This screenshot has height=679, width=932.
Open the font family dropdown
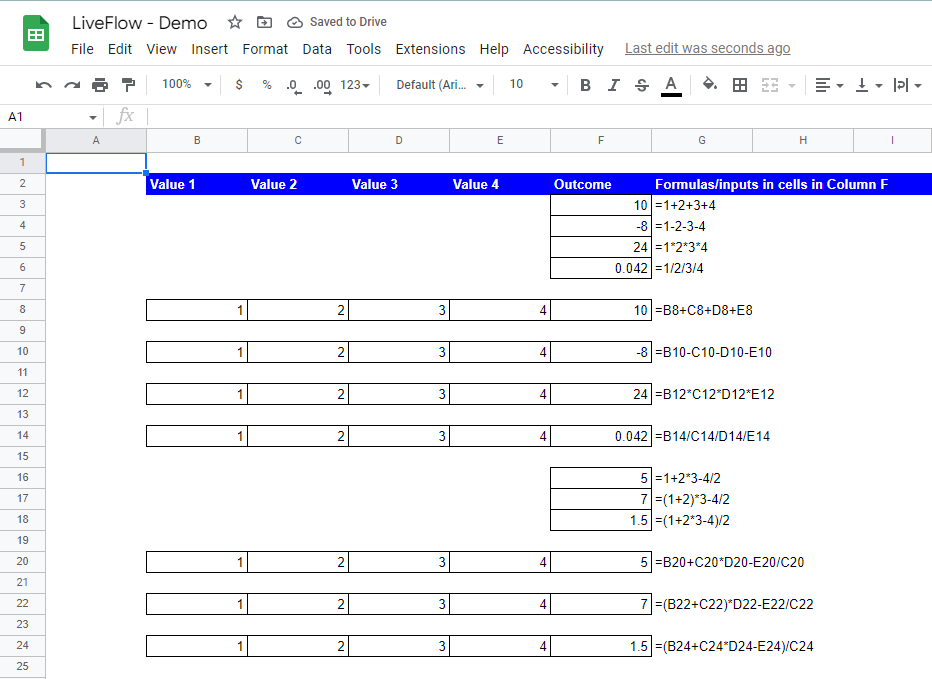pyautogui.click(x=440, y=85)
